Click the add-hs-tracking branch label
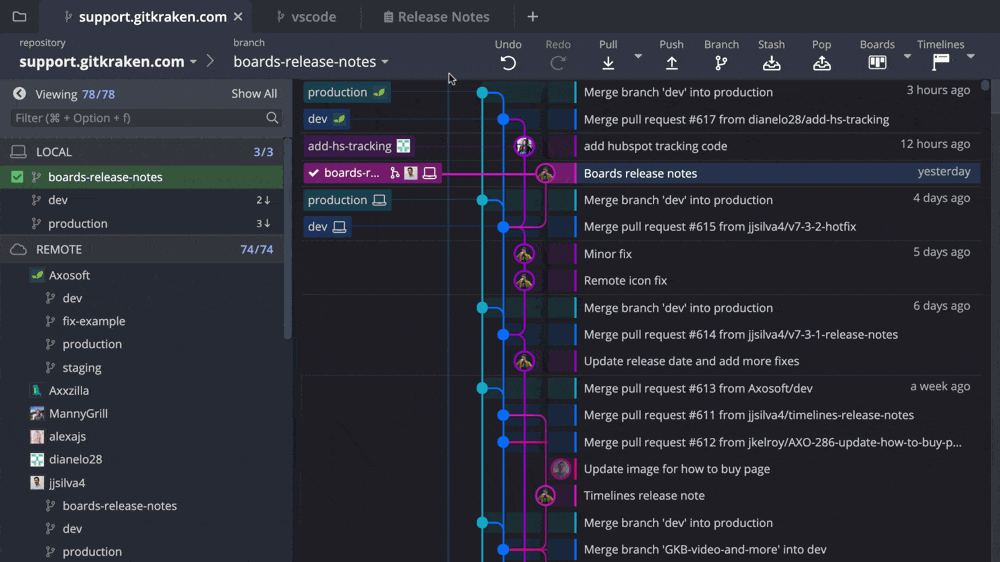Image resolution: width=1000 pixels, height=562 pixels. 358,146
